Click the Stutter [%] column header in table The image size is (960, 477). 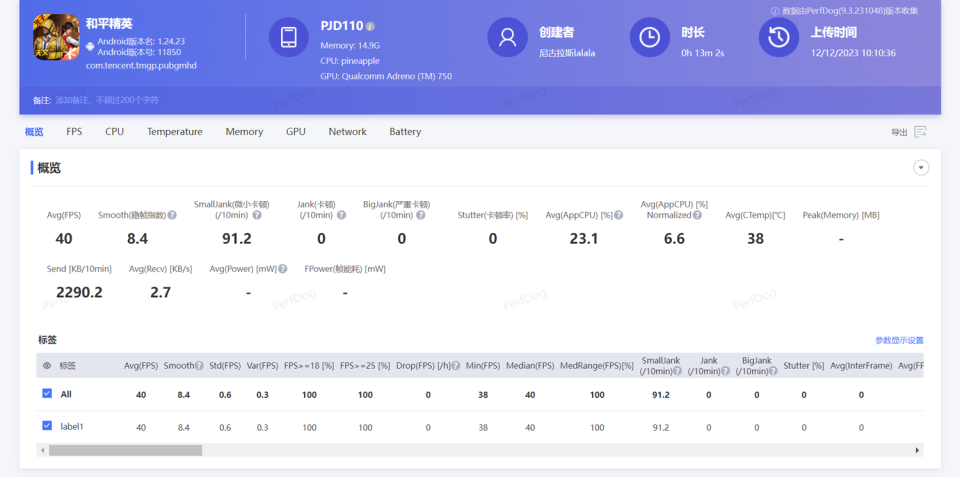[x=804, y=366]
